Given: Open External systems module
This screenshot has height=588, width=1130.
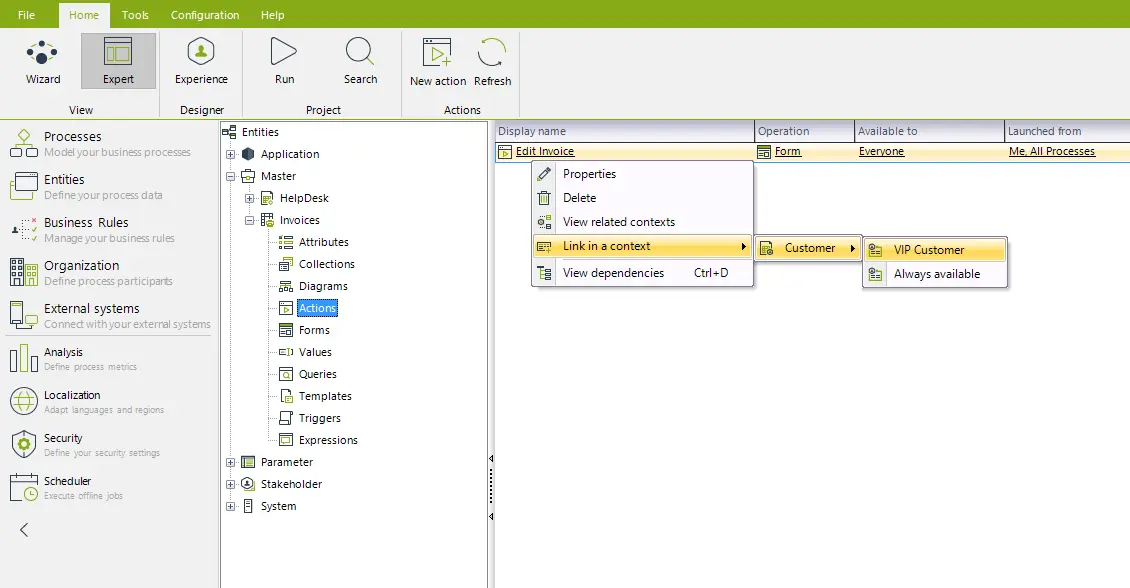Looking at the screenshot, I should (x=108, y=316).
